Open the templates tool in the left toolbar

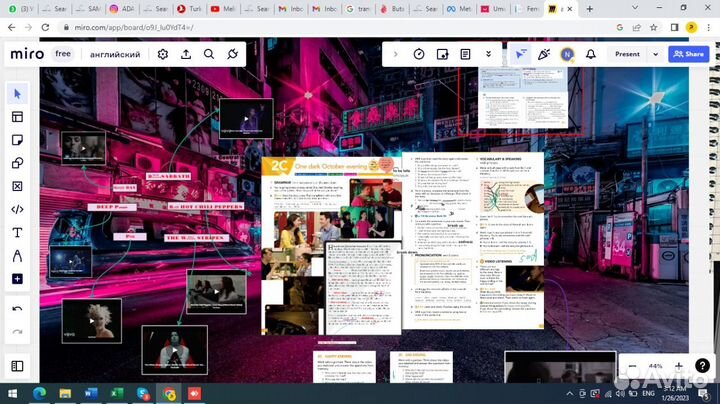(x=17, y=117)
